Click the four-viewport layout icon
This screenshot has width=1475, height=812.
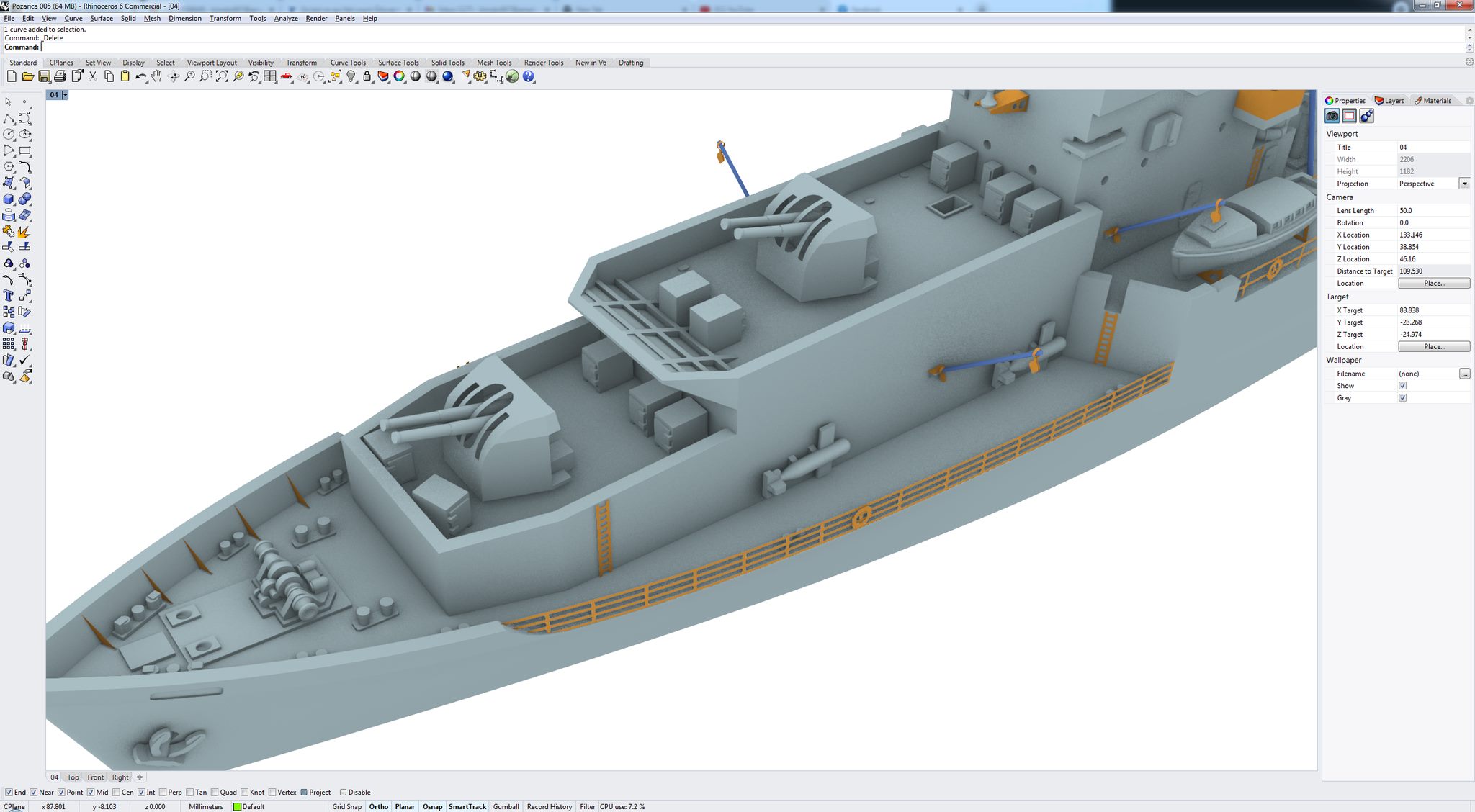270,76
